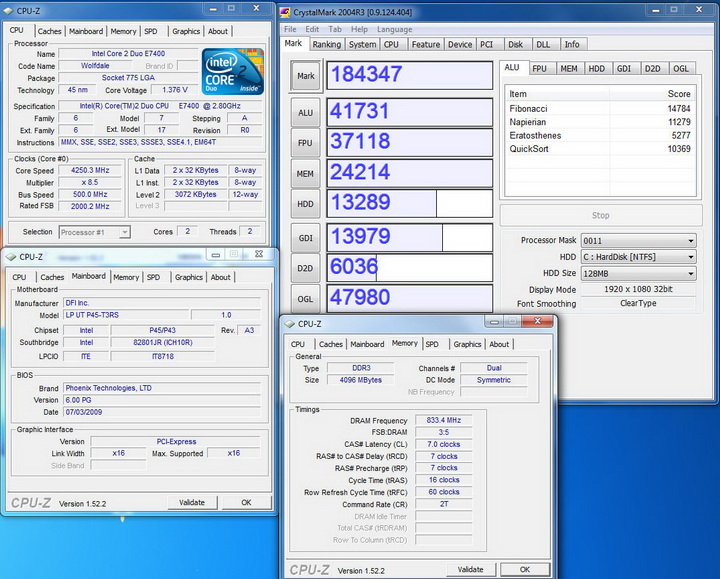Select the OGL tab in results panel

pyautogui.click(x=681, y=68)
